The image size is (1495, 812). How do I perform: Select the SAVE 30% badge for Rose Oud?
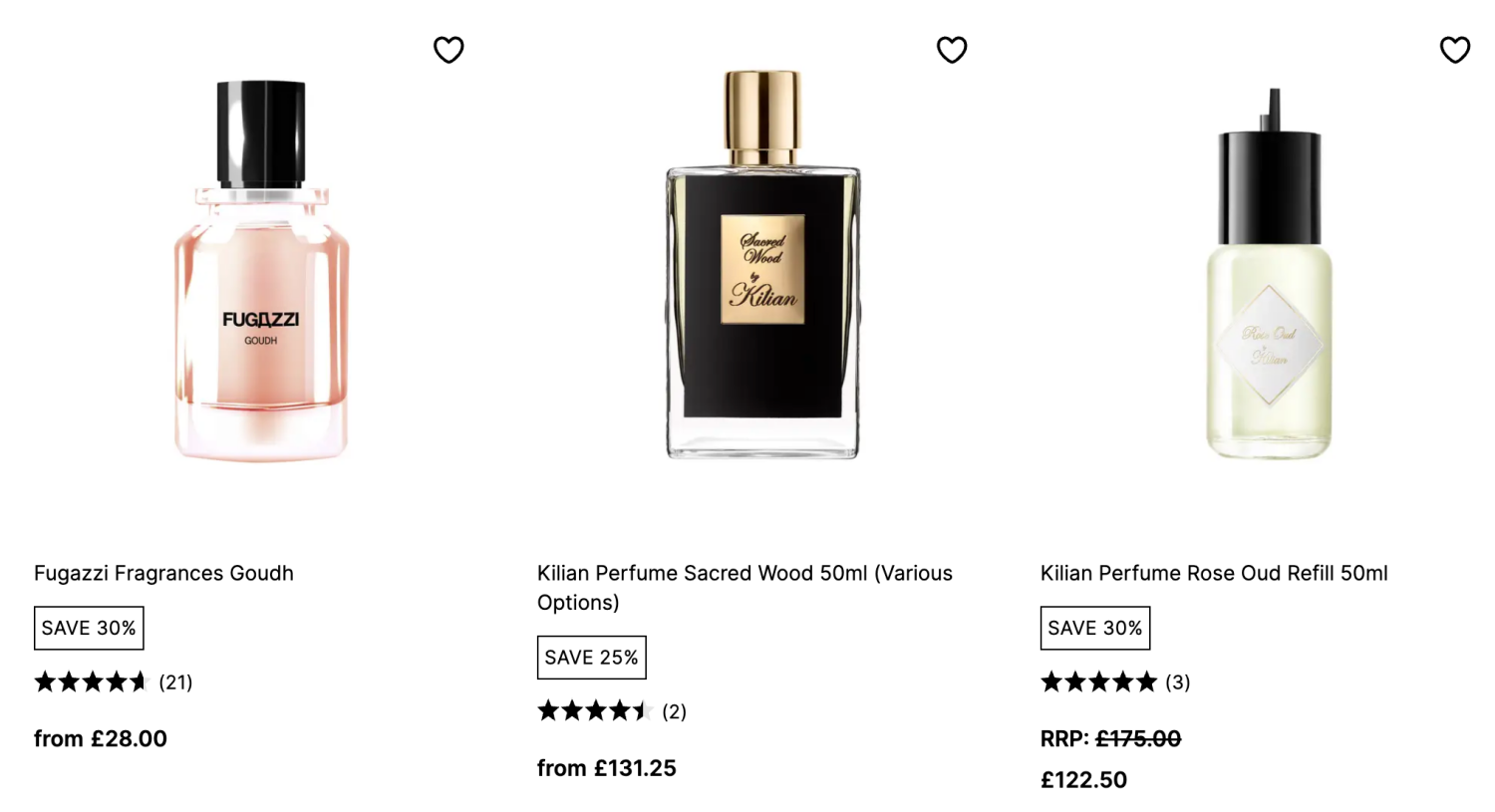tap(1094, 628)
